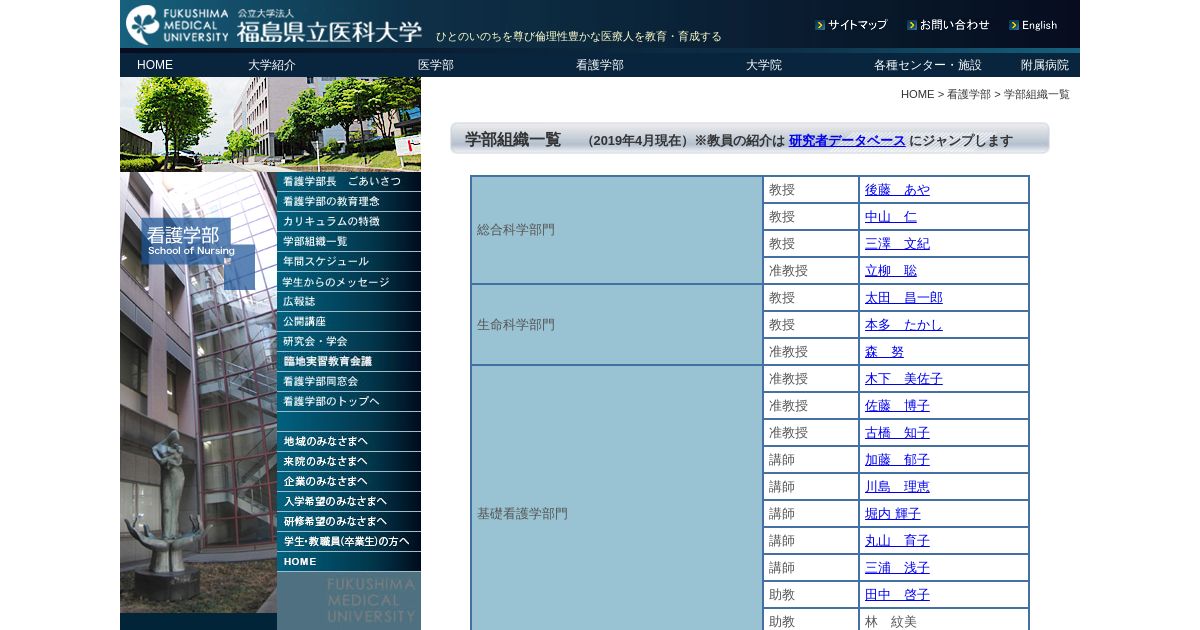Go to HOME in the top navigation bar
This screenshot has height=630, width=1200.
(x=155, y=65)
